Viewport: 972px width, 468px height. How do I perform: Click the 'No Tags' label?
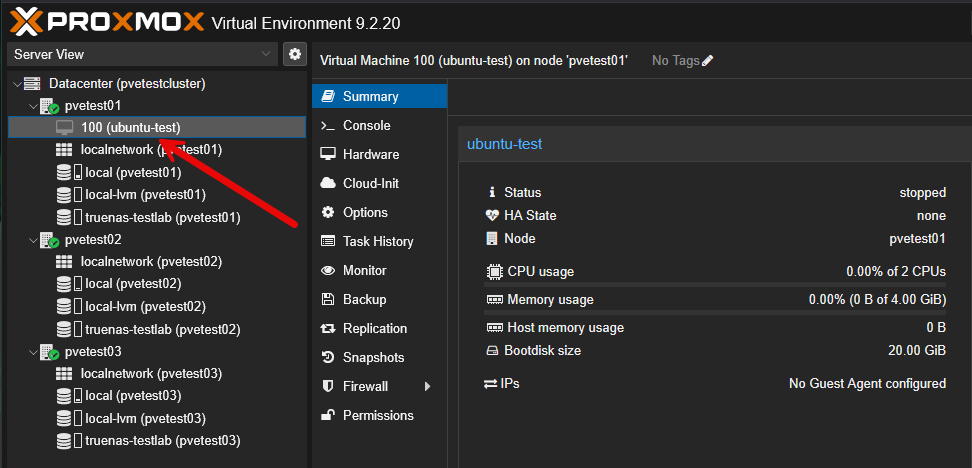point(676,61)
